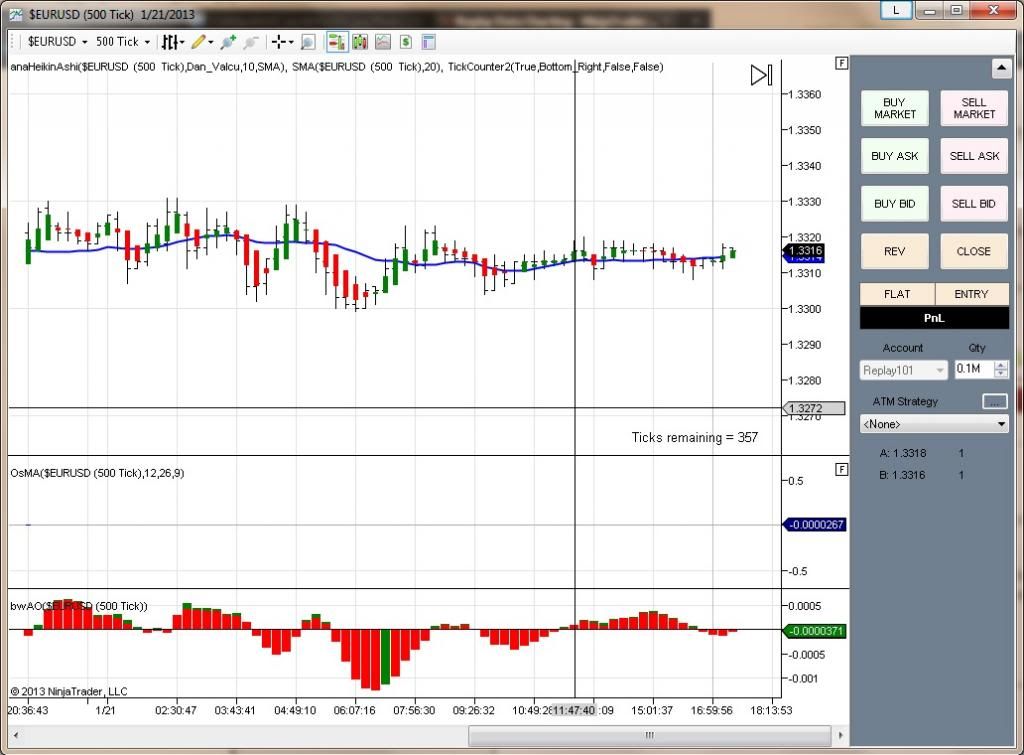Viewport: 1024px width, 755px height.
Task: Activate the magnifier zoom tool
Action: click(x=308, y=42)
